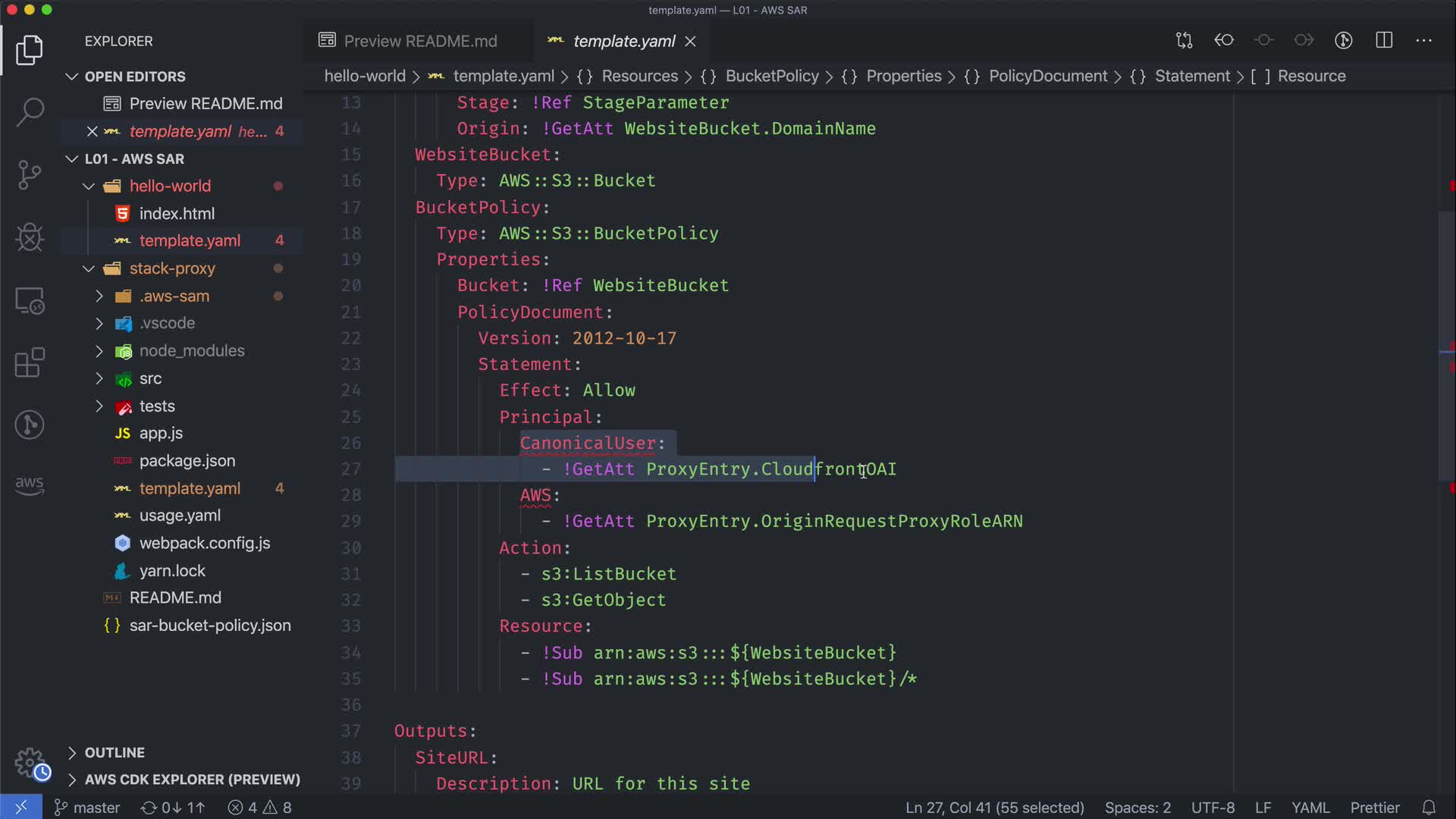Click the YAML language mode in status bar
The height and width of the screenshot is (819, 1456).
(x=1310, y=808)
